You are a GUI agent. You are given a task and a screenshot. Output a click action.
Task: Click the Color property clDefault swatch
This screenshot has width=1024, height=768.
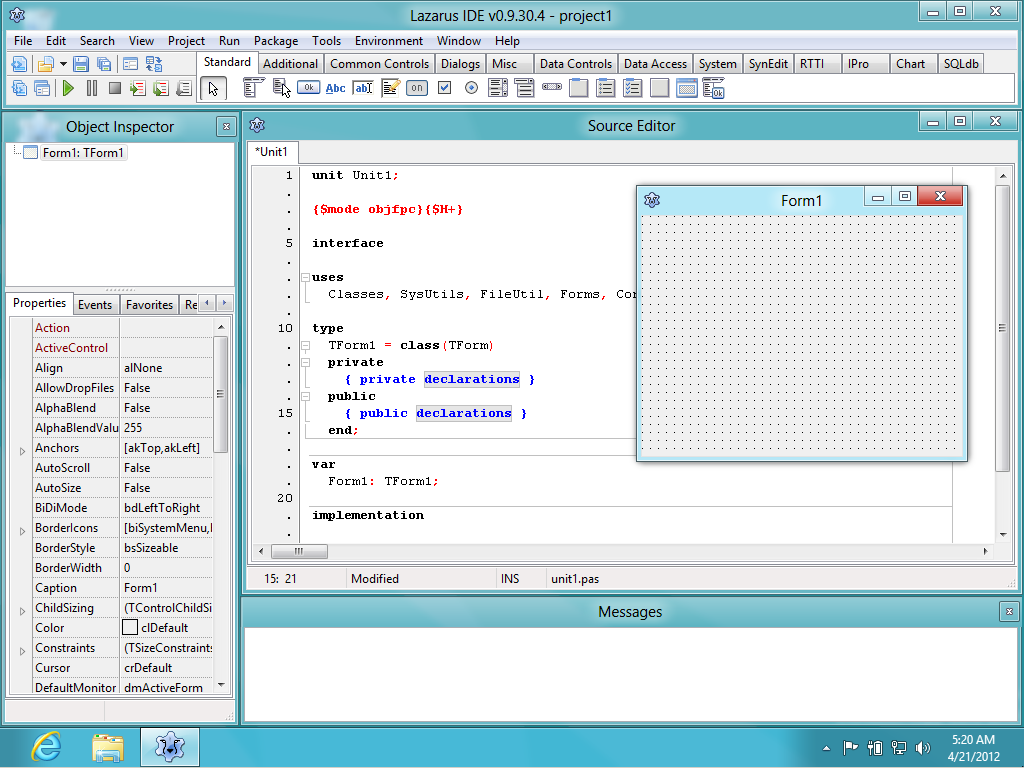130,628
